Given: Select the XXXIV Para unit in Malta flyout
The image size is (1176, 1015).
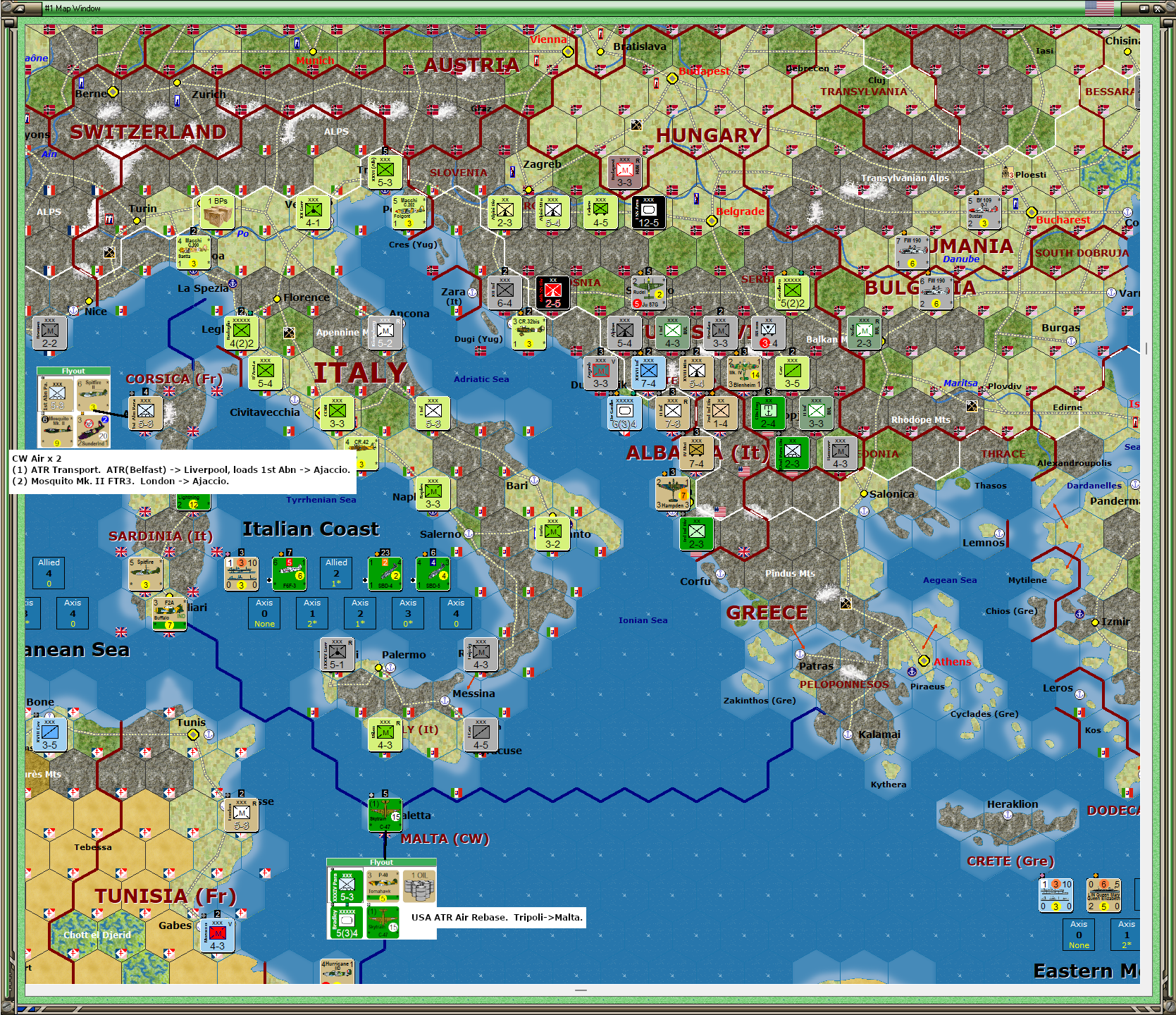Looking at the screenshot, I should click(x=346, y=885).
